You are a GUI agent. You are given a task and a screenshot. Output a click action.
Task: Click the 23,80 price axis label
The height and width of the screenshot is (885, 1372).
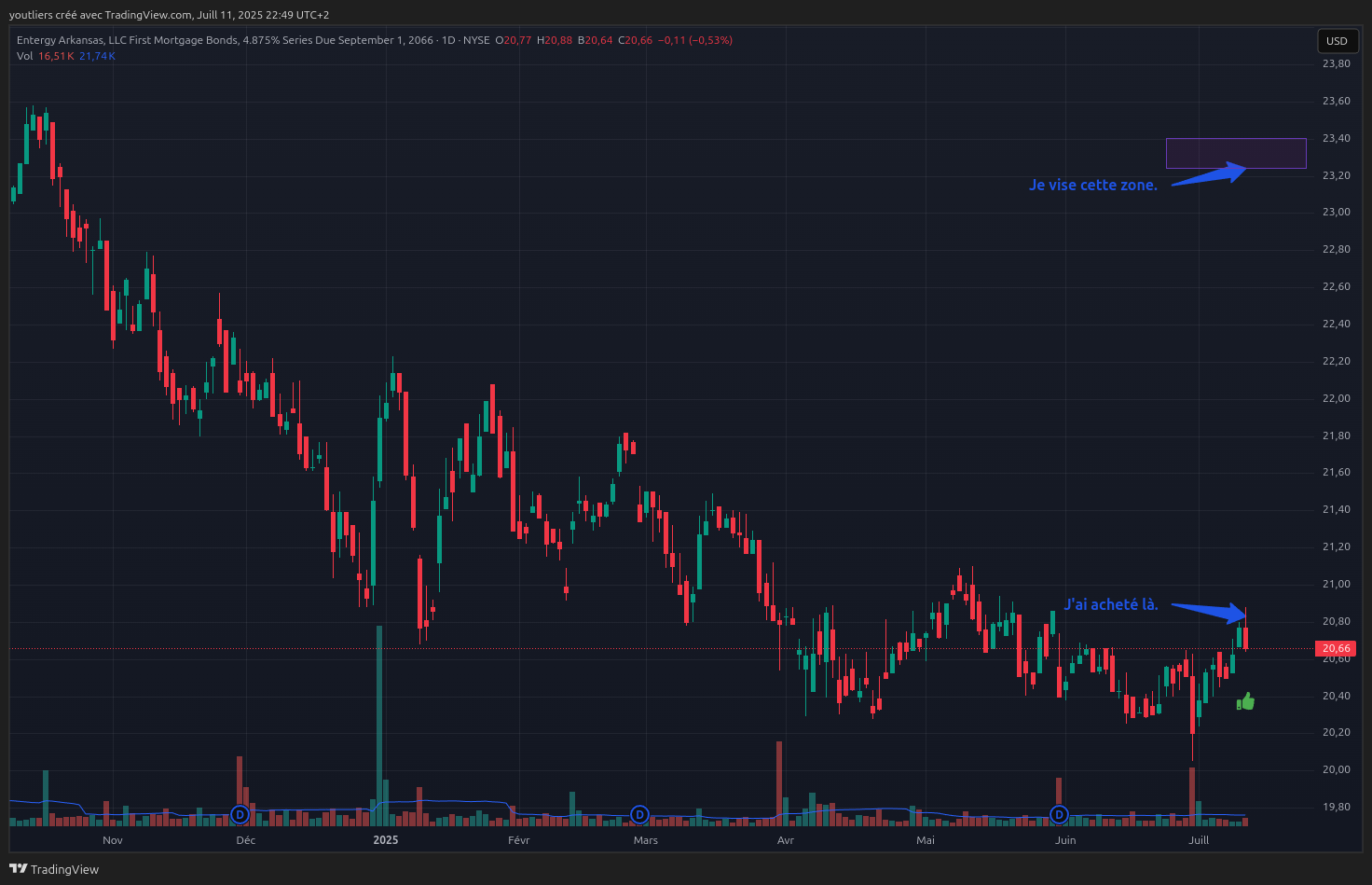(1336, 63)
